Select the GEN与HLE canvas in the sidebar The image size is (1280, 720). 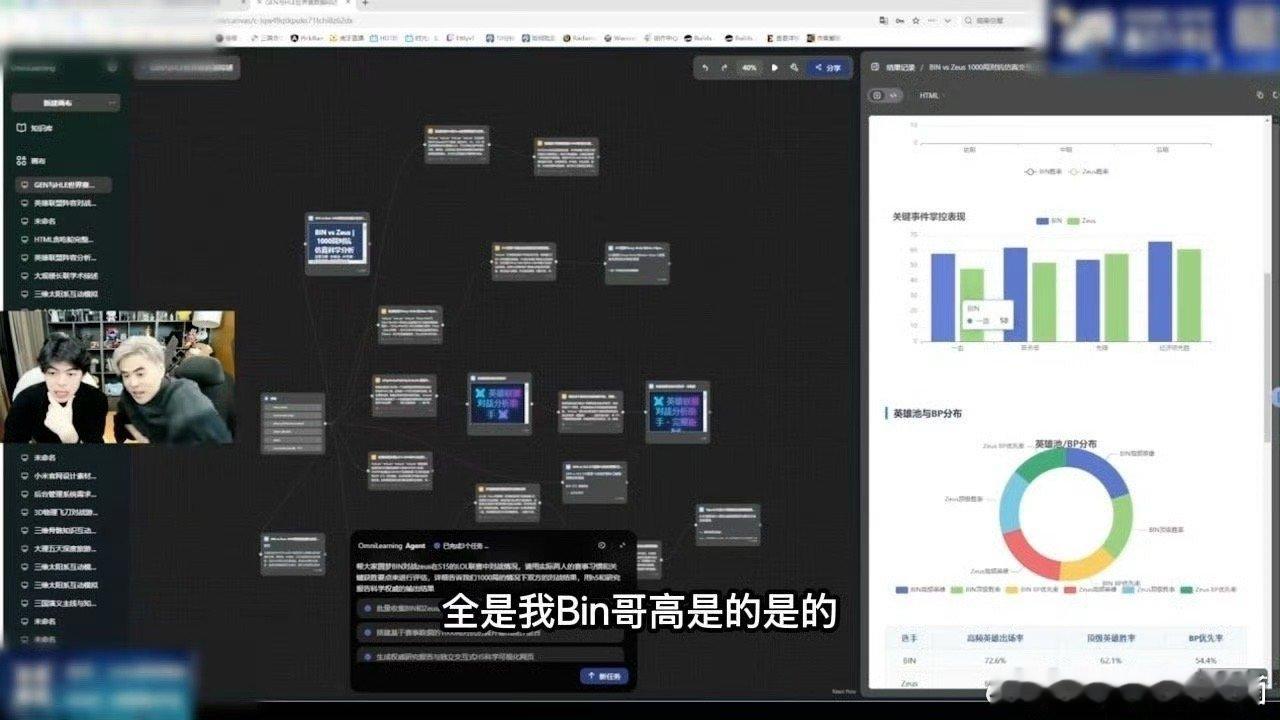coord(64,185)
